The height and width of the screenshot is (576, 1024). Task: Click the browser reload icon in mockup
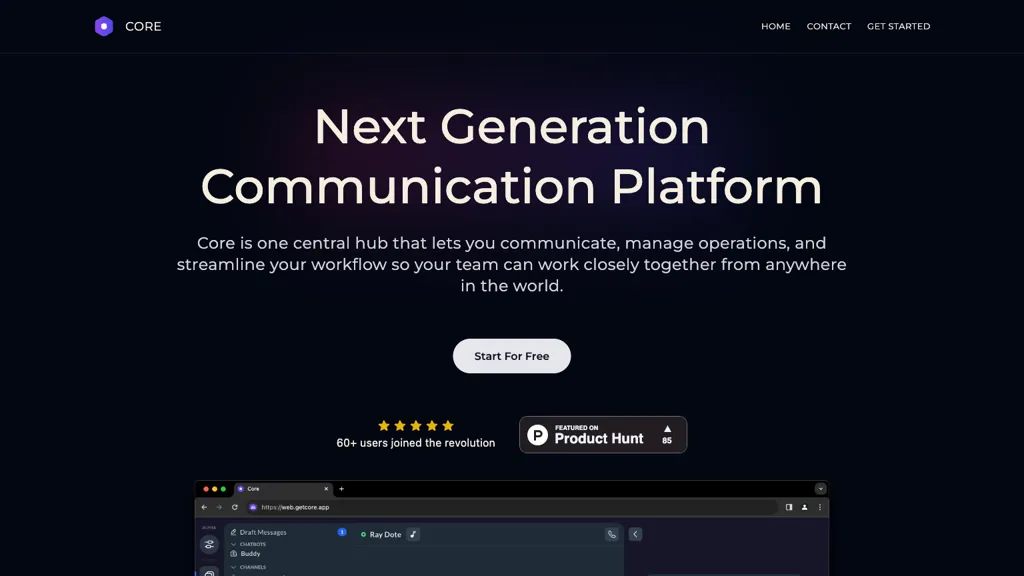235,507
